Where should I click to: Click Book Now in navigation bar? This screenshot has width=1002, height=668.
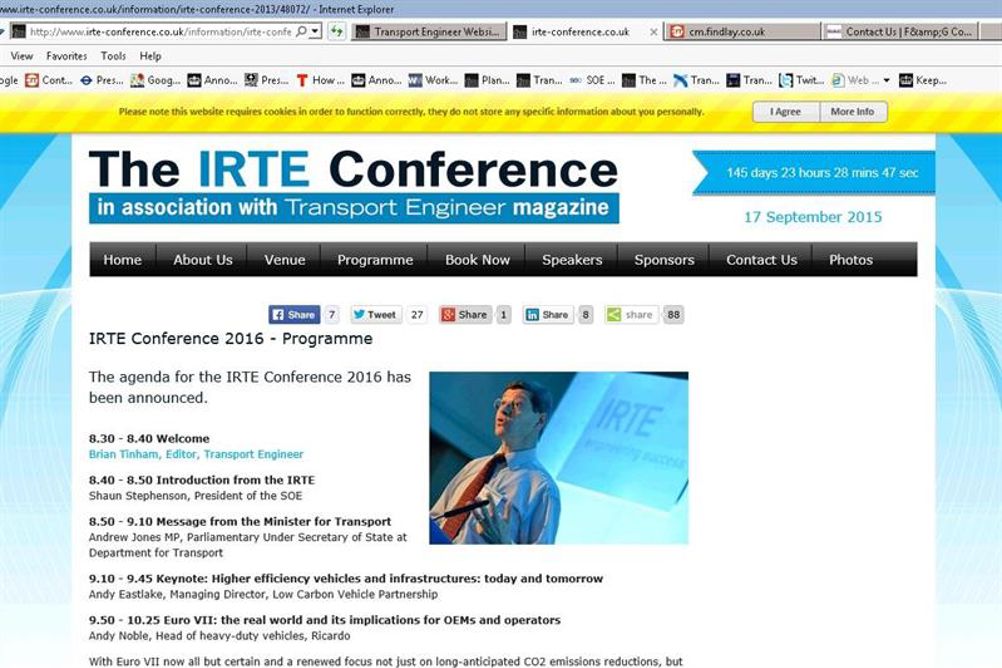coord(477,260)
